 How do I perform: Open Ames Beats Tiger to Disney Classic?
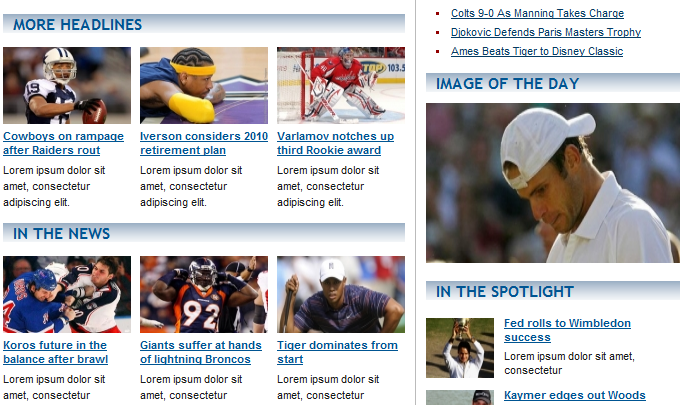pyautogui.click(x=537, y=51)
